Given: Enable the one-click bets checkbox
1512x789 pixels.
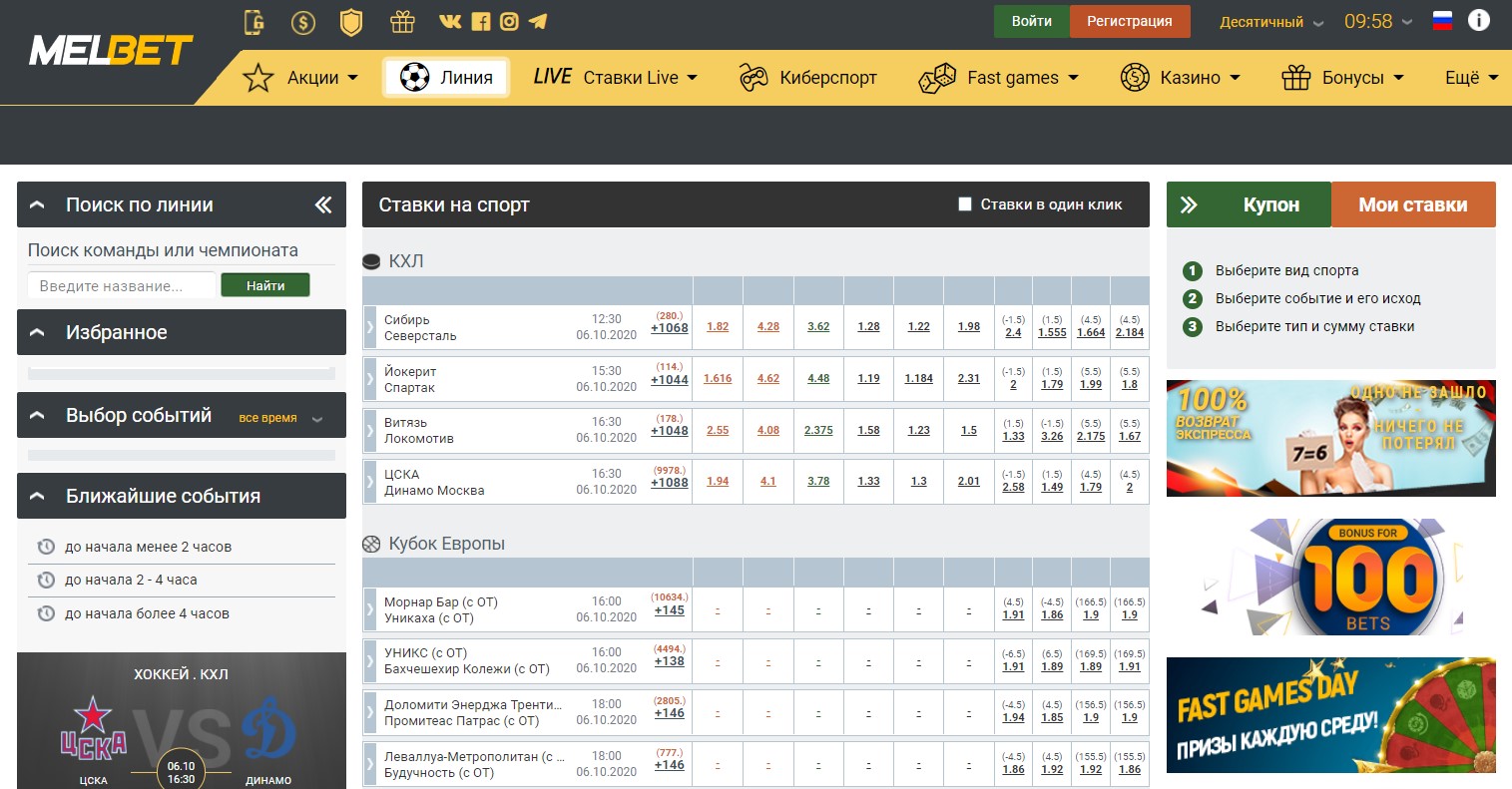Looking at the screenshot, I should [x=965, y=204].
